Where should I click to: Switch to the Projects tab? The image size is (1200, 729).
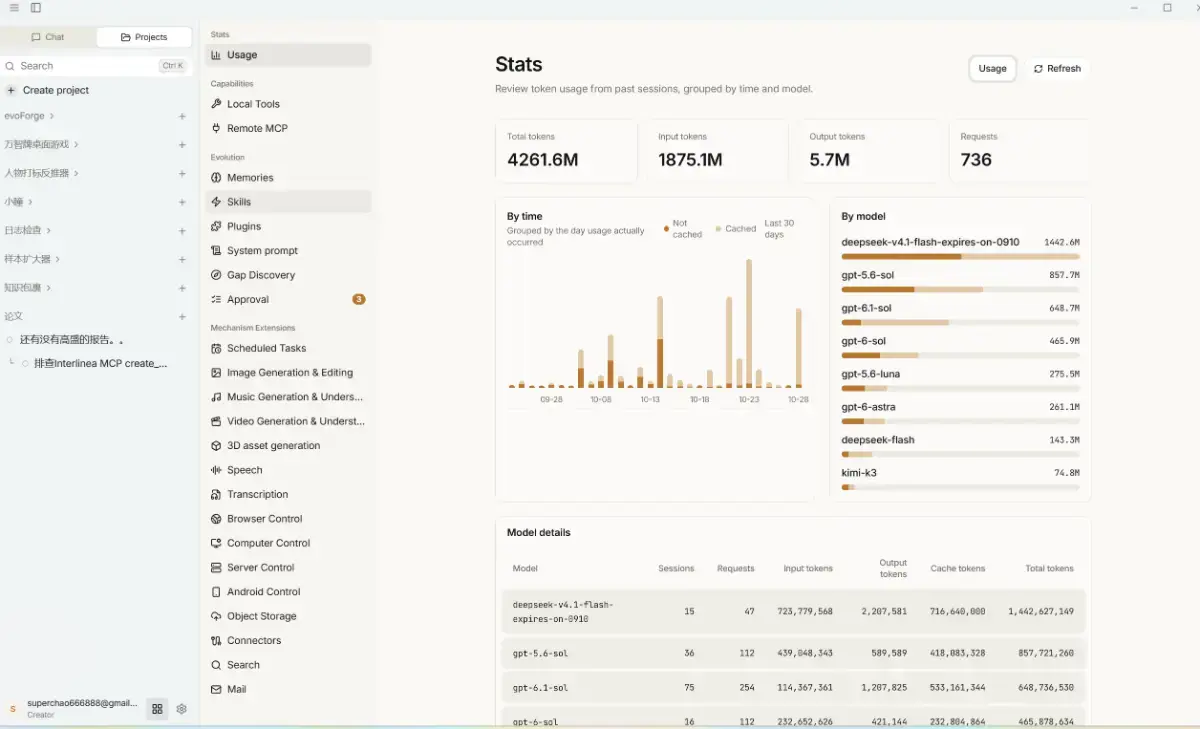[x=144, y=37]
